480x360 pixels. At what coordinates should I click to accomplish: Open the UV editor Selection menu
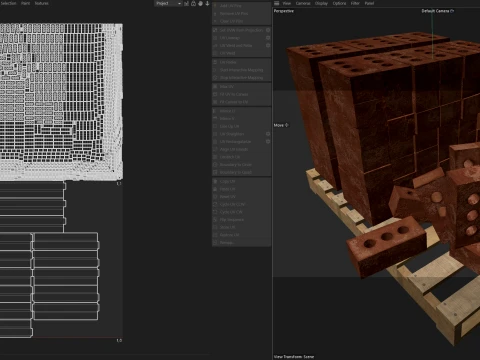pos(8,3)
